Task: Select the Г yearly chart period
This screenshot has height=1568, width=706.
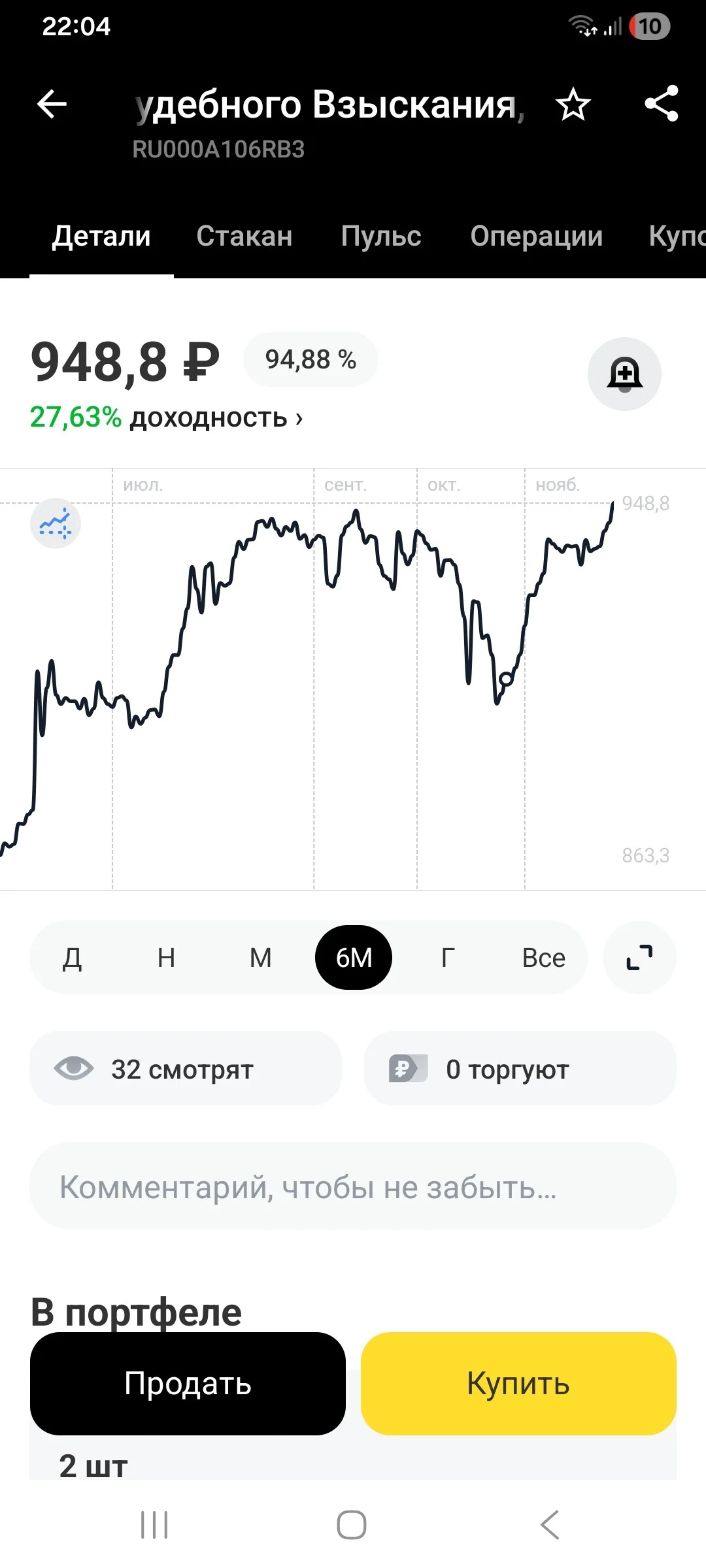Action: (x=448, y=958)
